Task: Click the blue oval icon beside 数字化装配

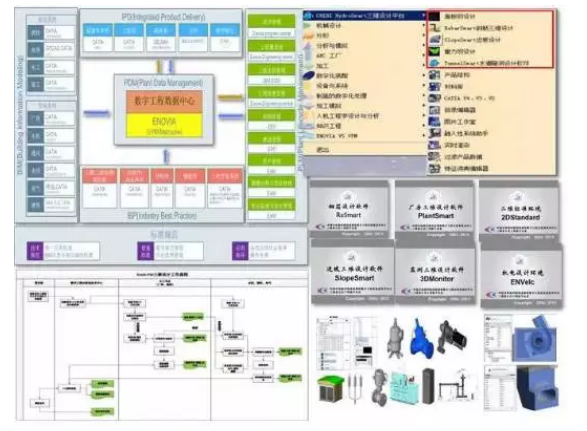Action: (308, 75)
